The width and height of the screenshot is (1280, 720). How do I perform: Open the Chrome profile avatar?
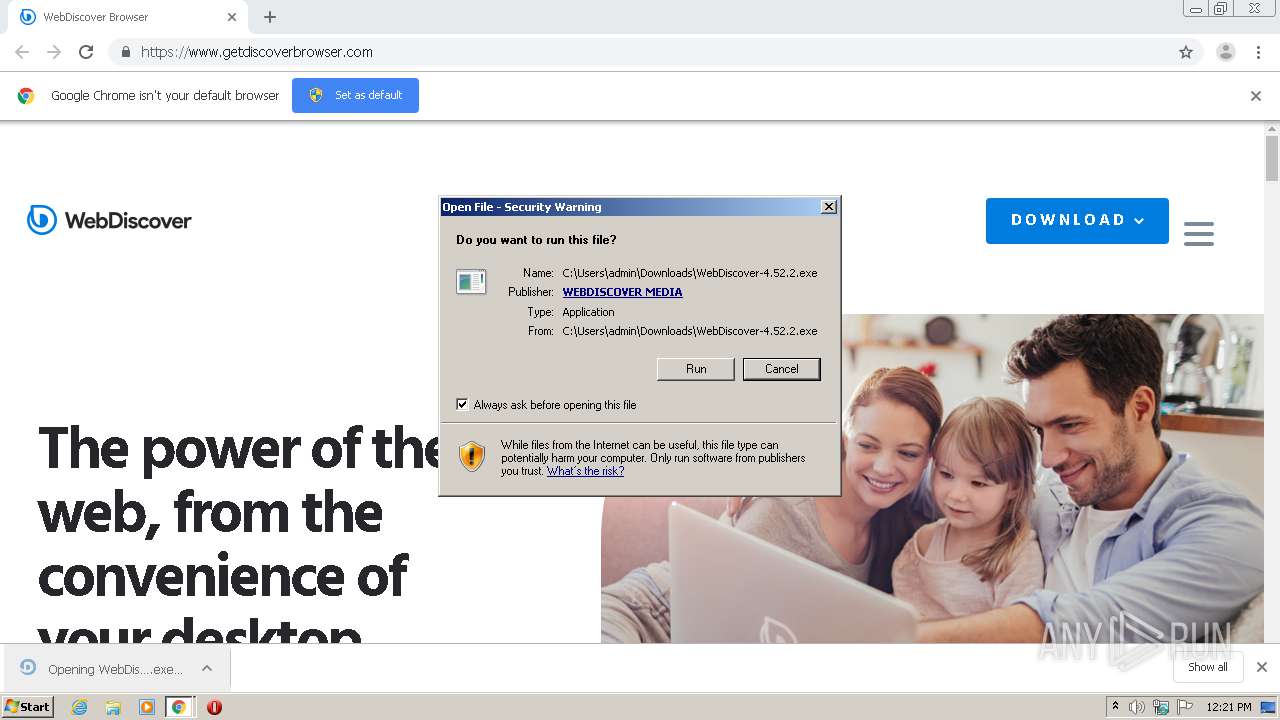tap(1226, 52)
